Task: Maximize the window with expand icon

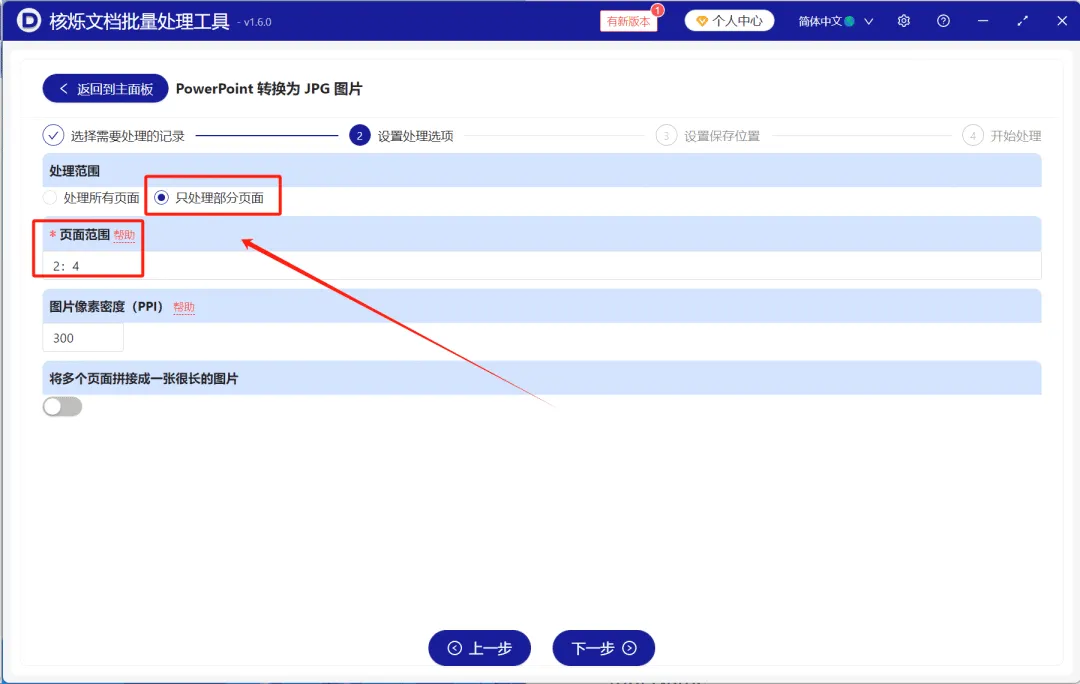Action: coord(1022,21)
